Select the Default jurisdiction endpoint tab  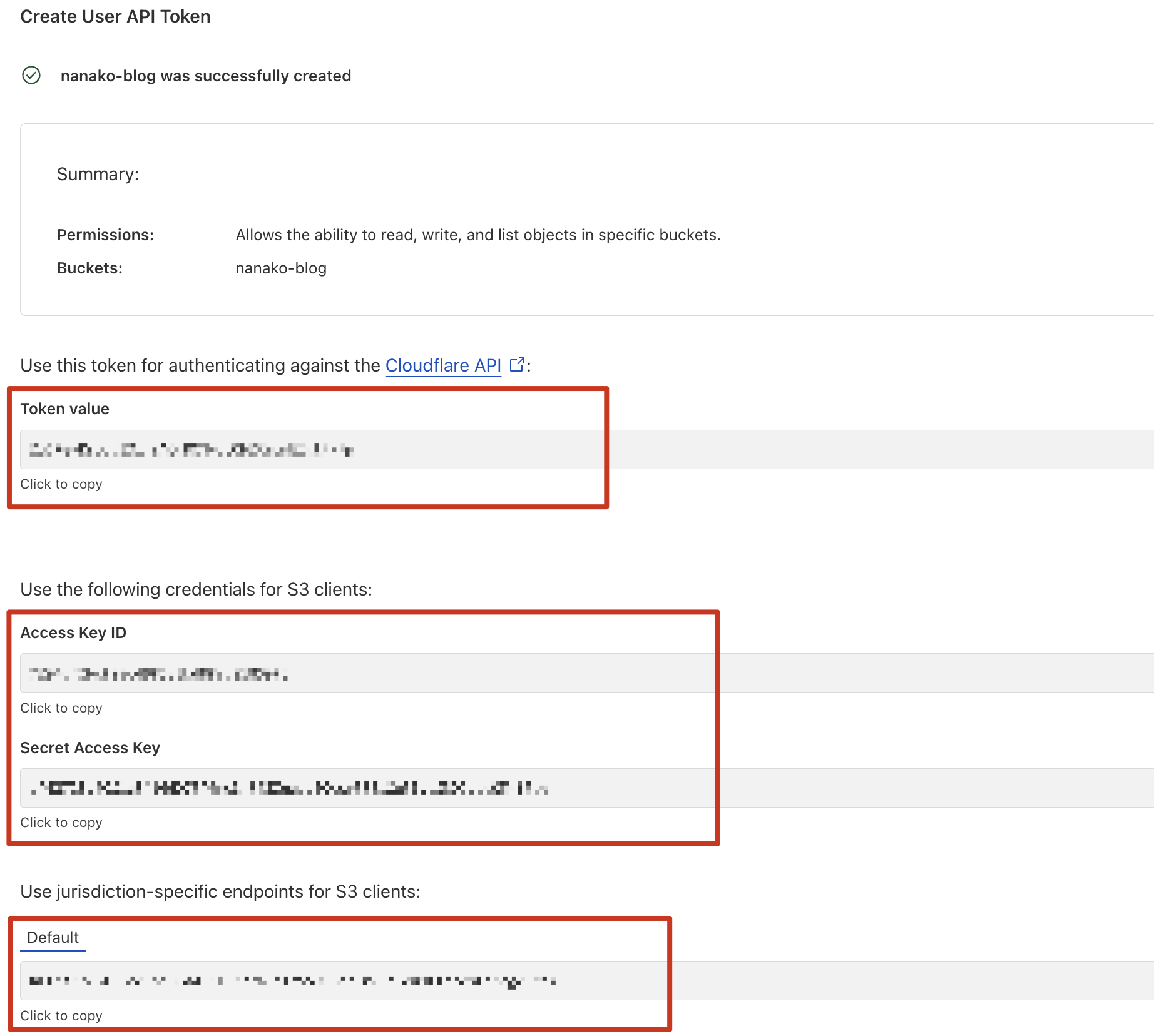tap(53, 937)
